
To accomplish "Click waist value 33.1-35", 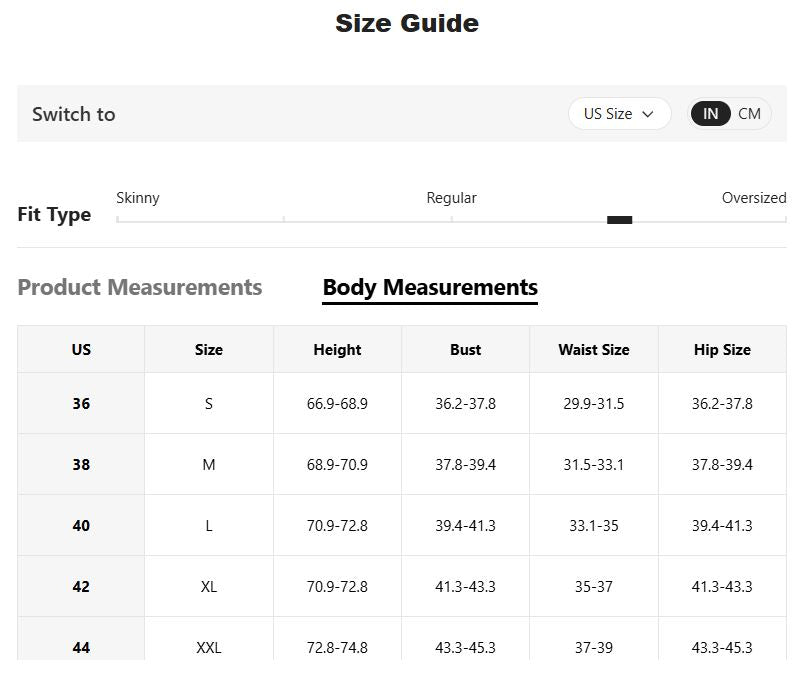I will 594,526.
